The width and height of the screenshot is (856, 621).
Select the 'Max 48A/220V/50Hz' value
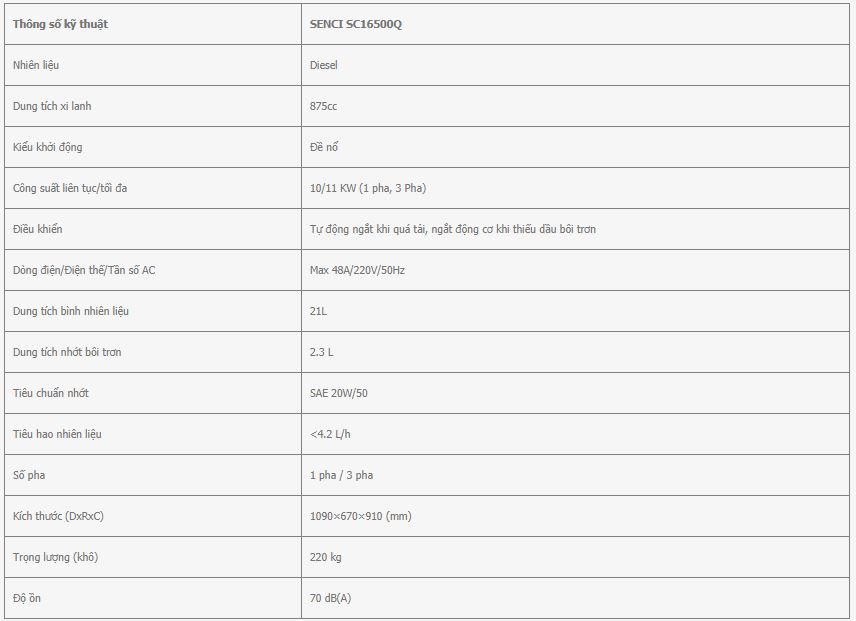[x=357, y=270]
